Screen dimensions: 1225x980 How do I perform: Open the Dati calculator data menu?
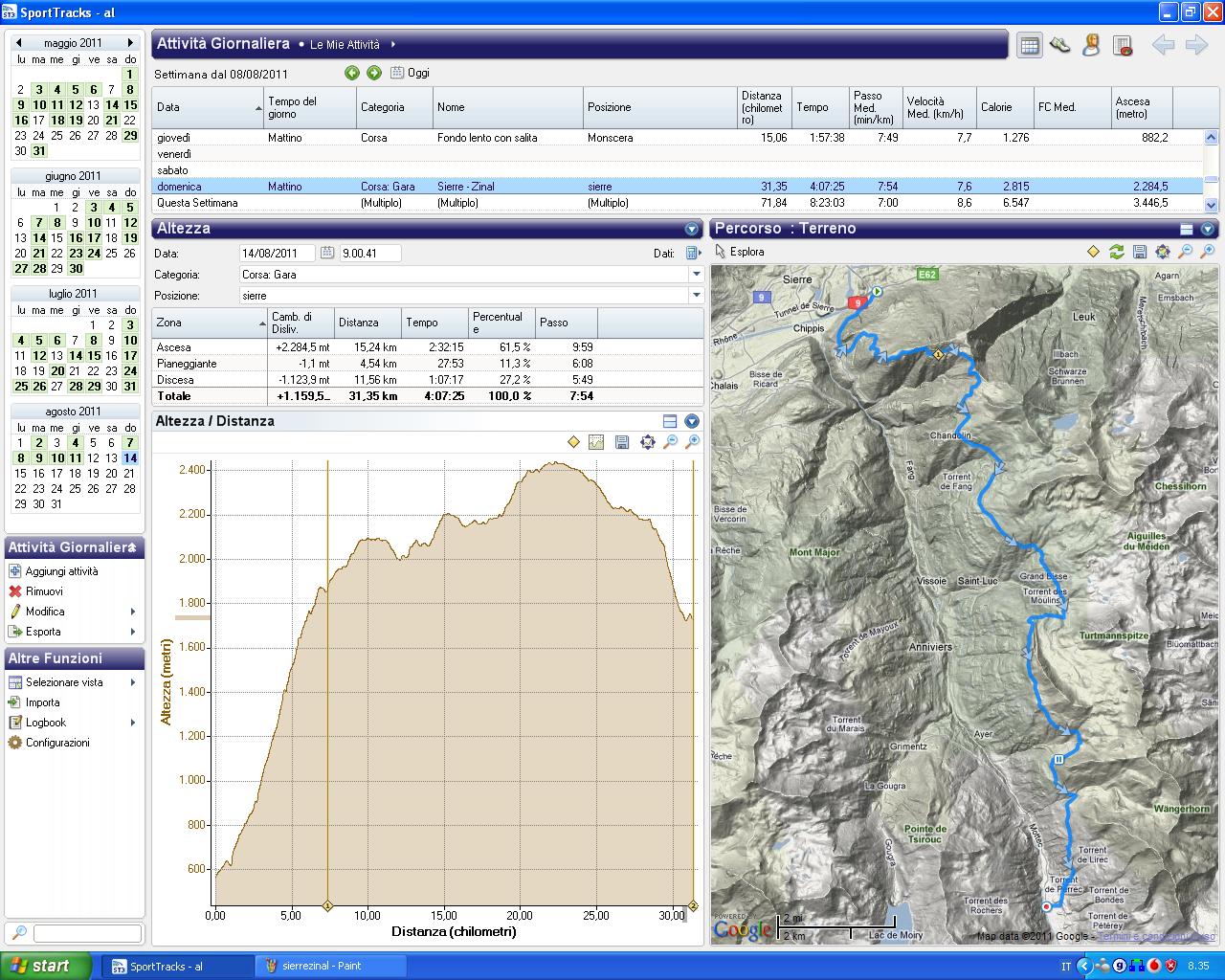pyautogui.click(x=694, y=253)
